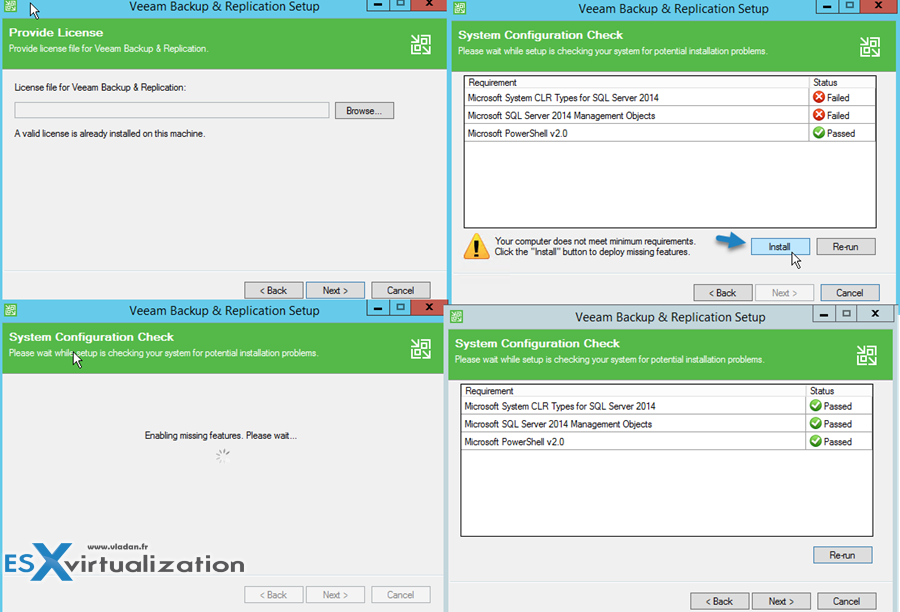Click Back in the Provide License window
This screenshot has height=612, width=900.
(x=273, y=290)
